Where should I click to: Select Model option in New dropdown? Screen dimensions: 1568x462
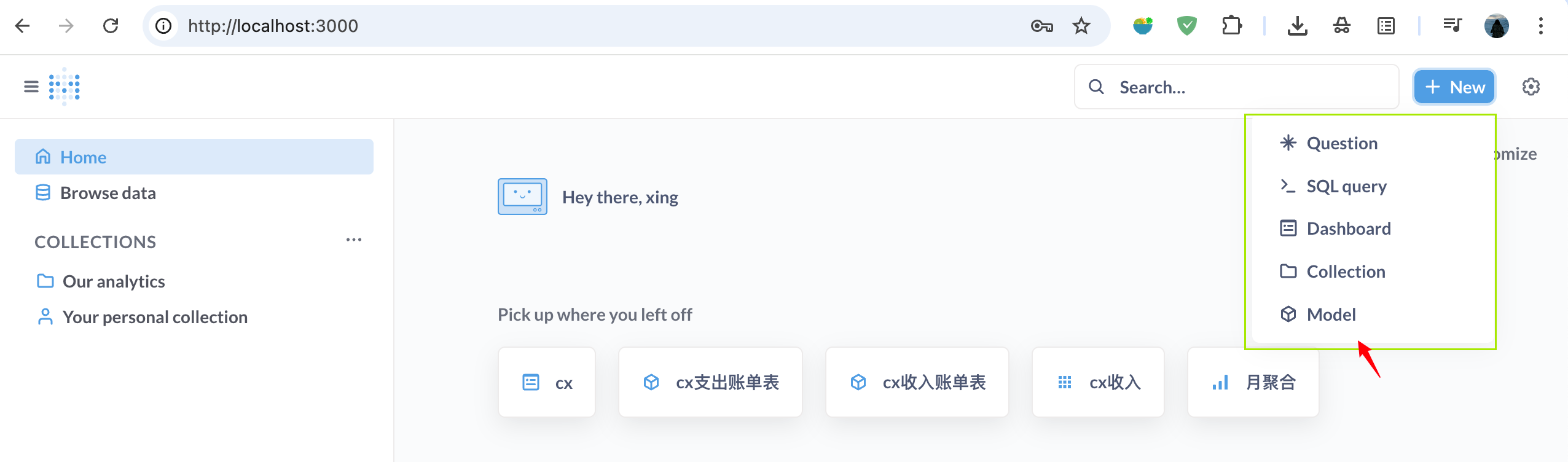point(1330,315)
